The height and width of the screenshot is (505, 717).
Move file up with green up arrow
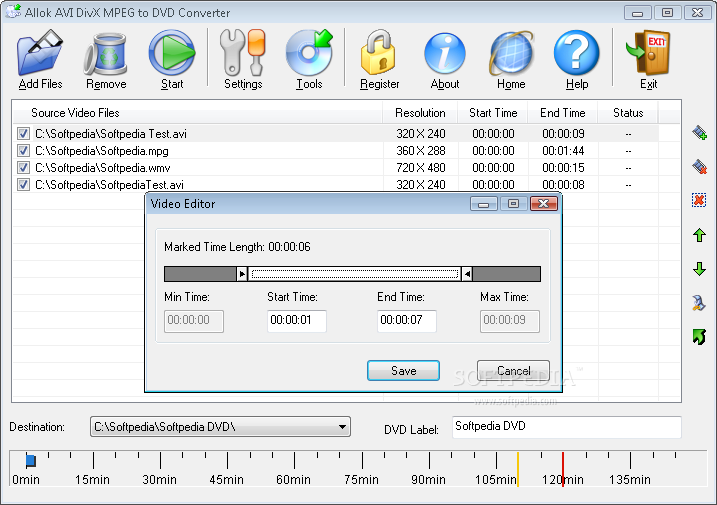[699, 235]
